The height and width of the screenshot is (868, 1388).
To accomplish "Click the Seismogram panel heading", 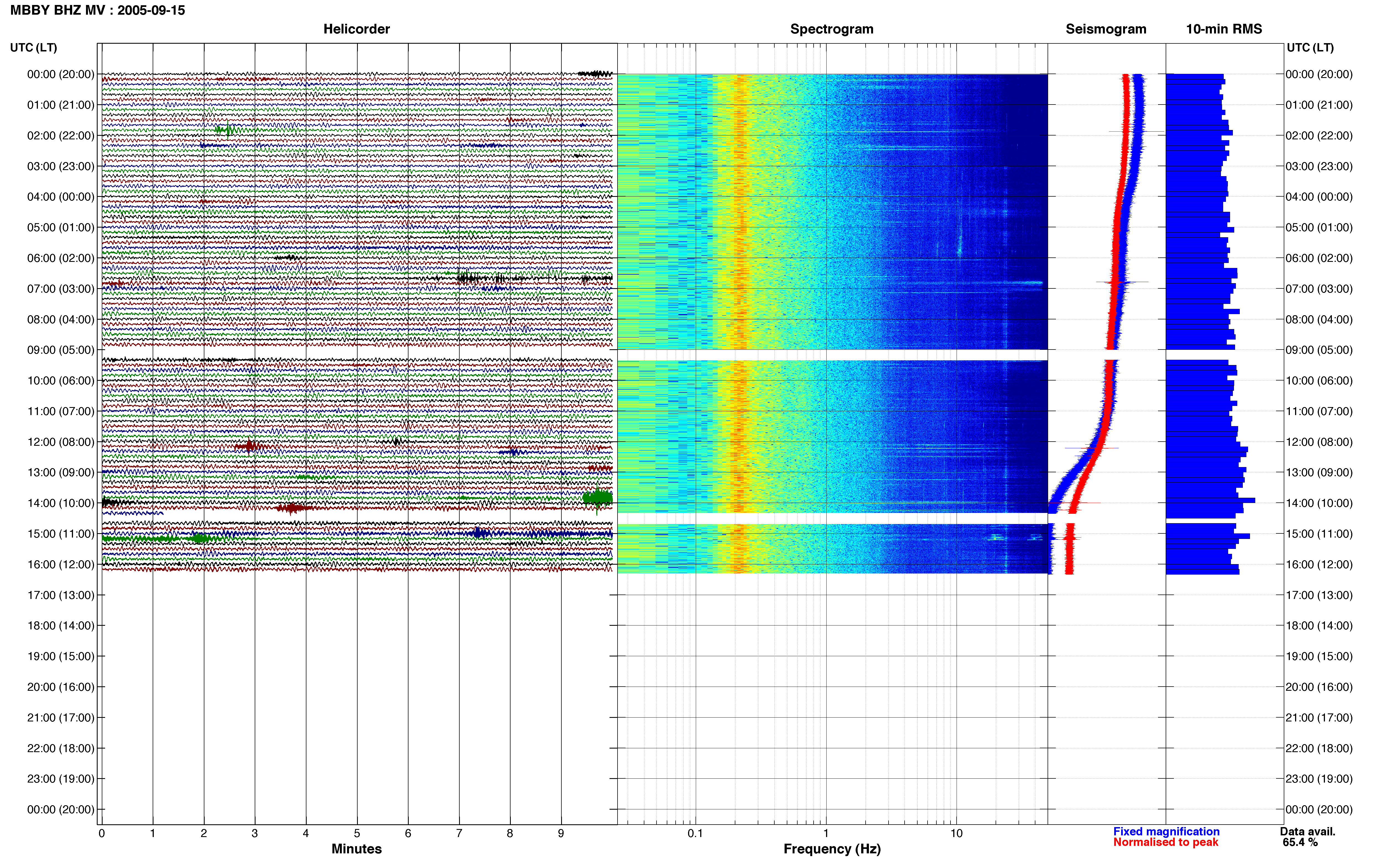I will point(1106,29).
